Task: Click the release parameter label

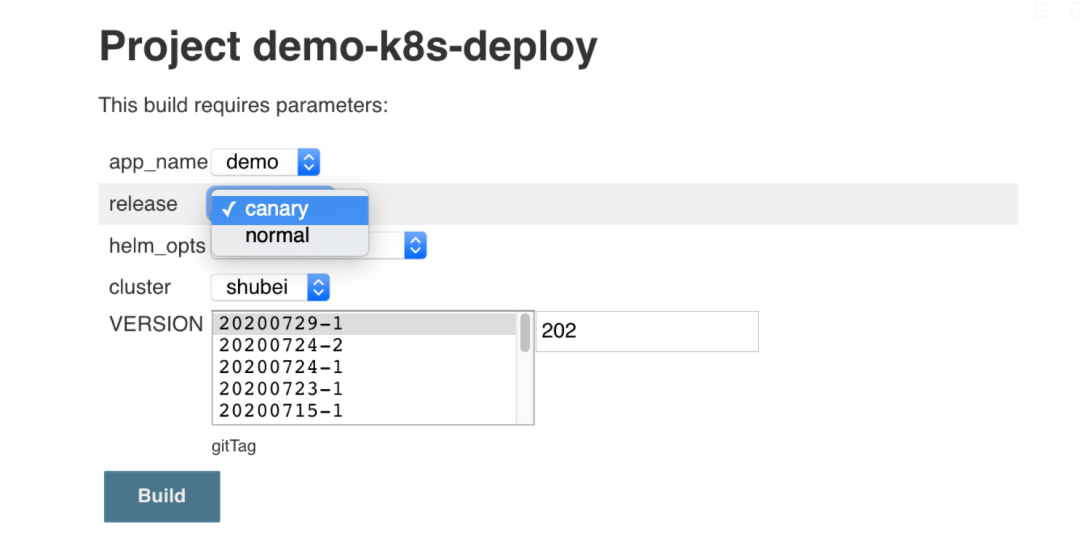Action: coord(143,204)
